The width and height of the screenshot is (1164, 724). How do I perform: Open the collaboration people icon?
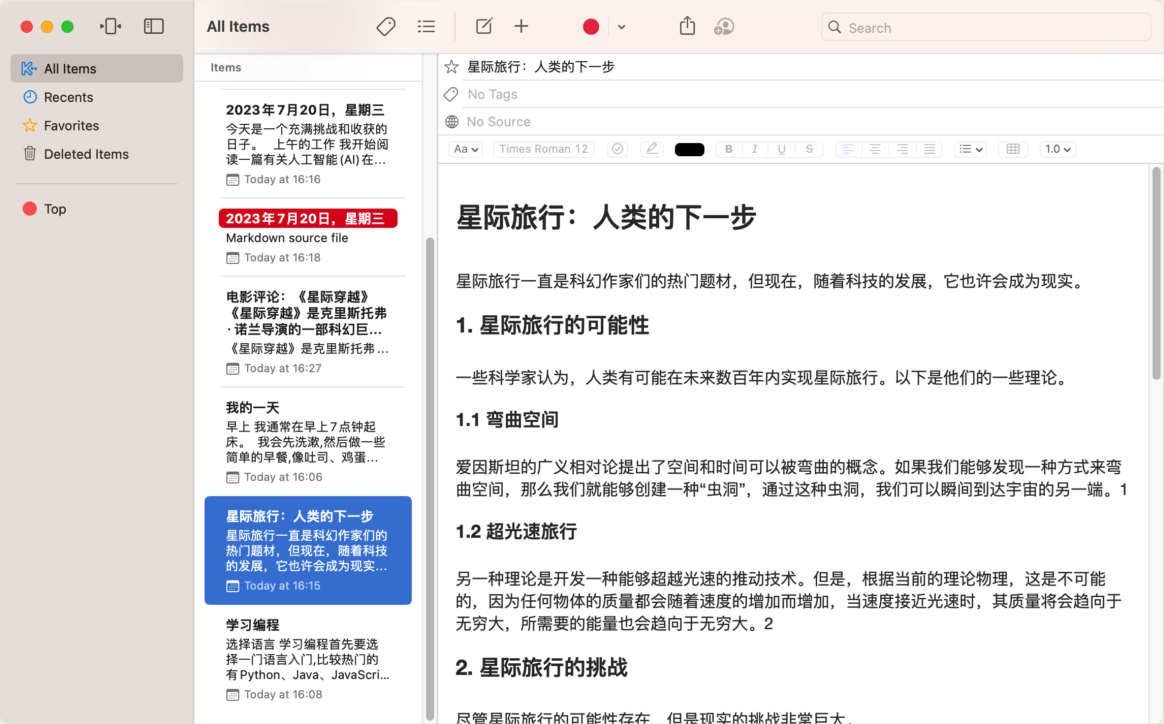pyautogui.click(x=724, y=27)
